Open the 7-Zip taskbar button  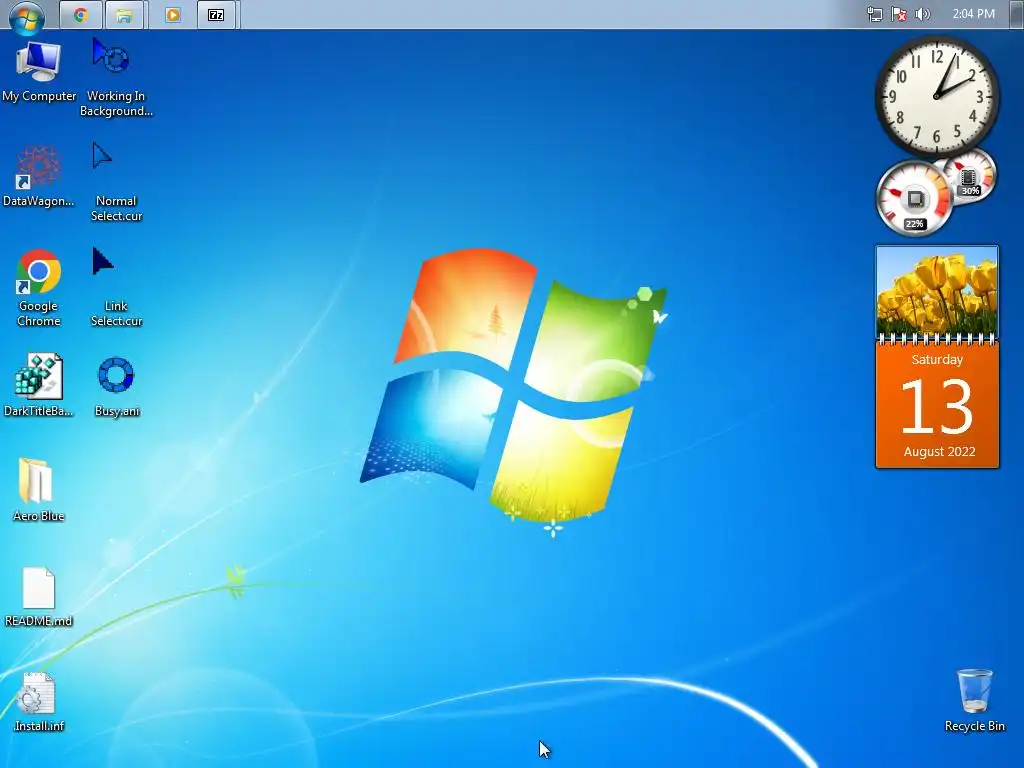216,15
